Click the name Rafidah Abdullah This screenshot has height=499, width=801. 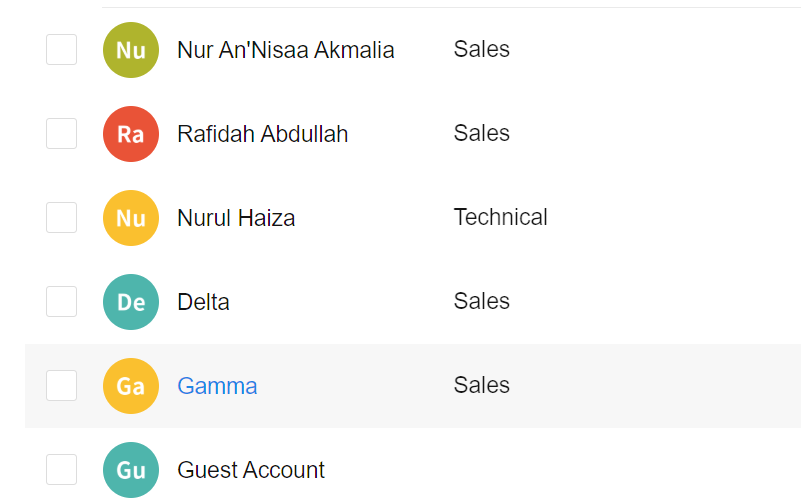[262, 134]
